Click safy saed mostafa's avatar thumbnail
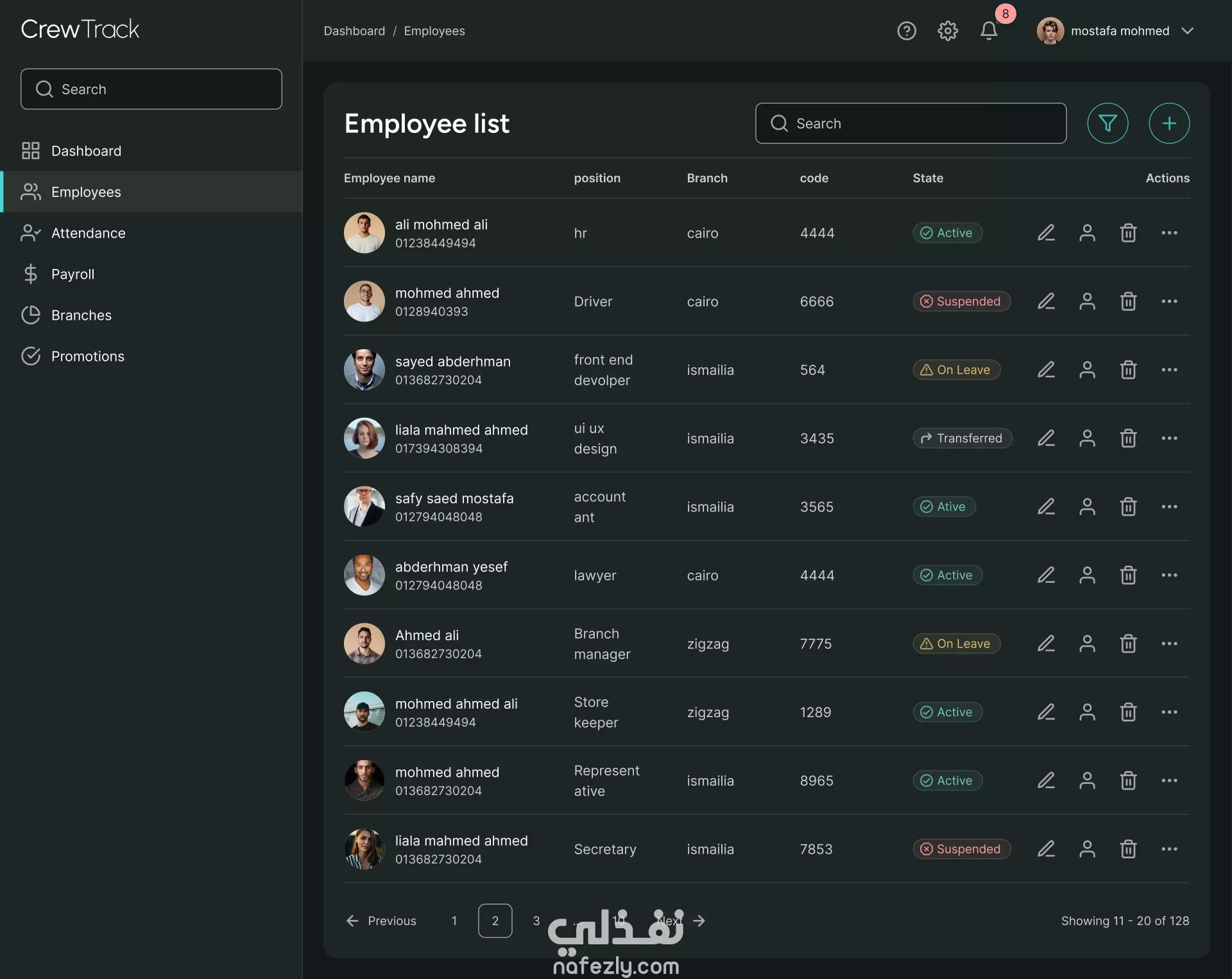 [x=364, y=507]
